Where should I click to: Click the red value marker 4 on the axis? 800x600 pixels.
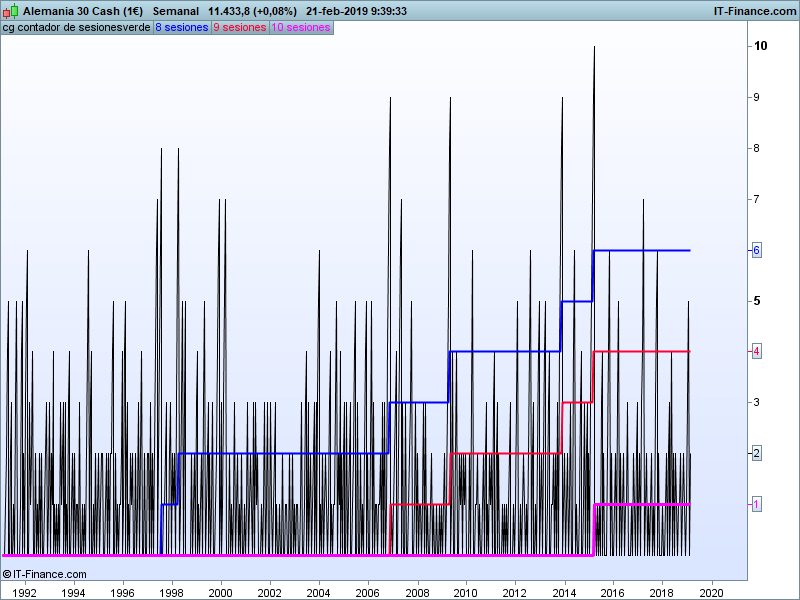point(757,351)
